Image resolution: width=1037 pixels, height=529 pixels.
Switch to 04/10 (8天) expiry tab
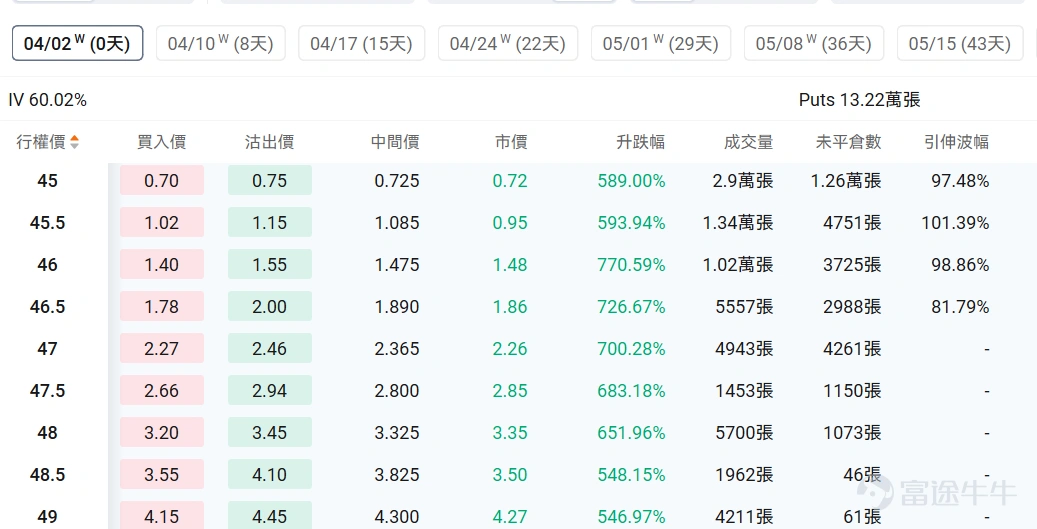[221, 44]
